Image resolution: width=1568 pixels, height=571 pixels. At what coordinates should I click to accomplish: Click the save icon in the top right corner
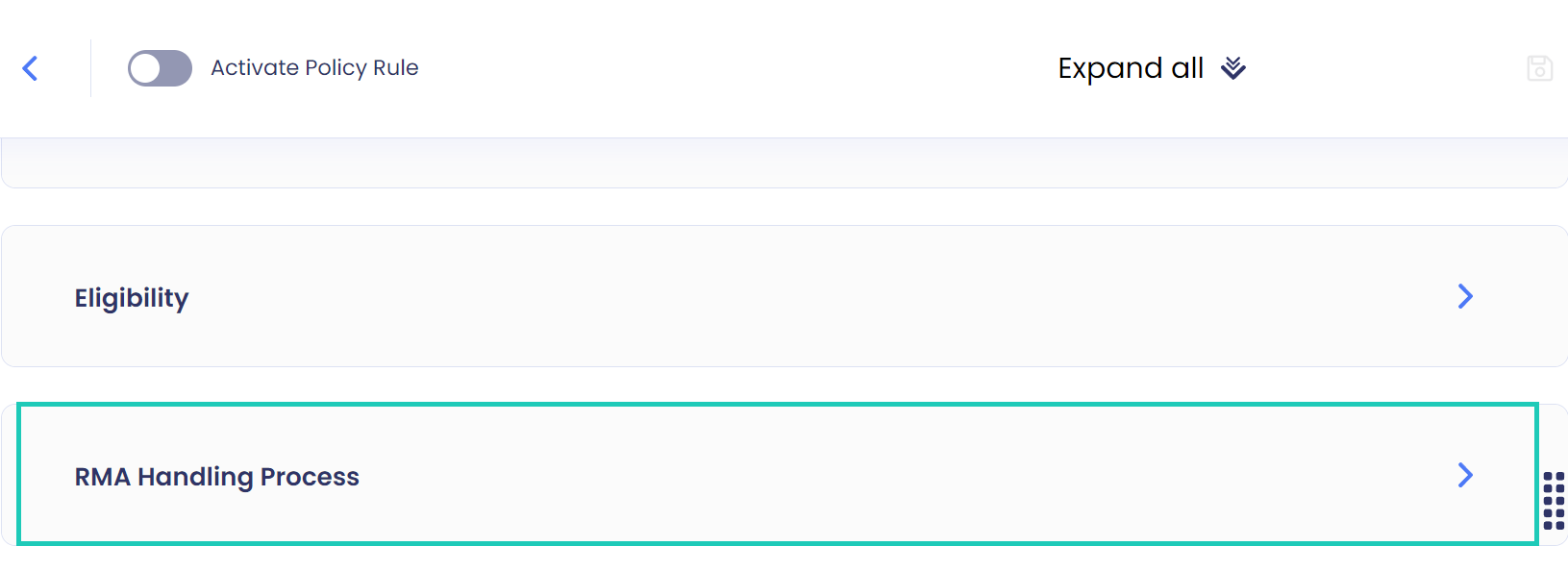pyautogui.click(x=1539, y=68)
